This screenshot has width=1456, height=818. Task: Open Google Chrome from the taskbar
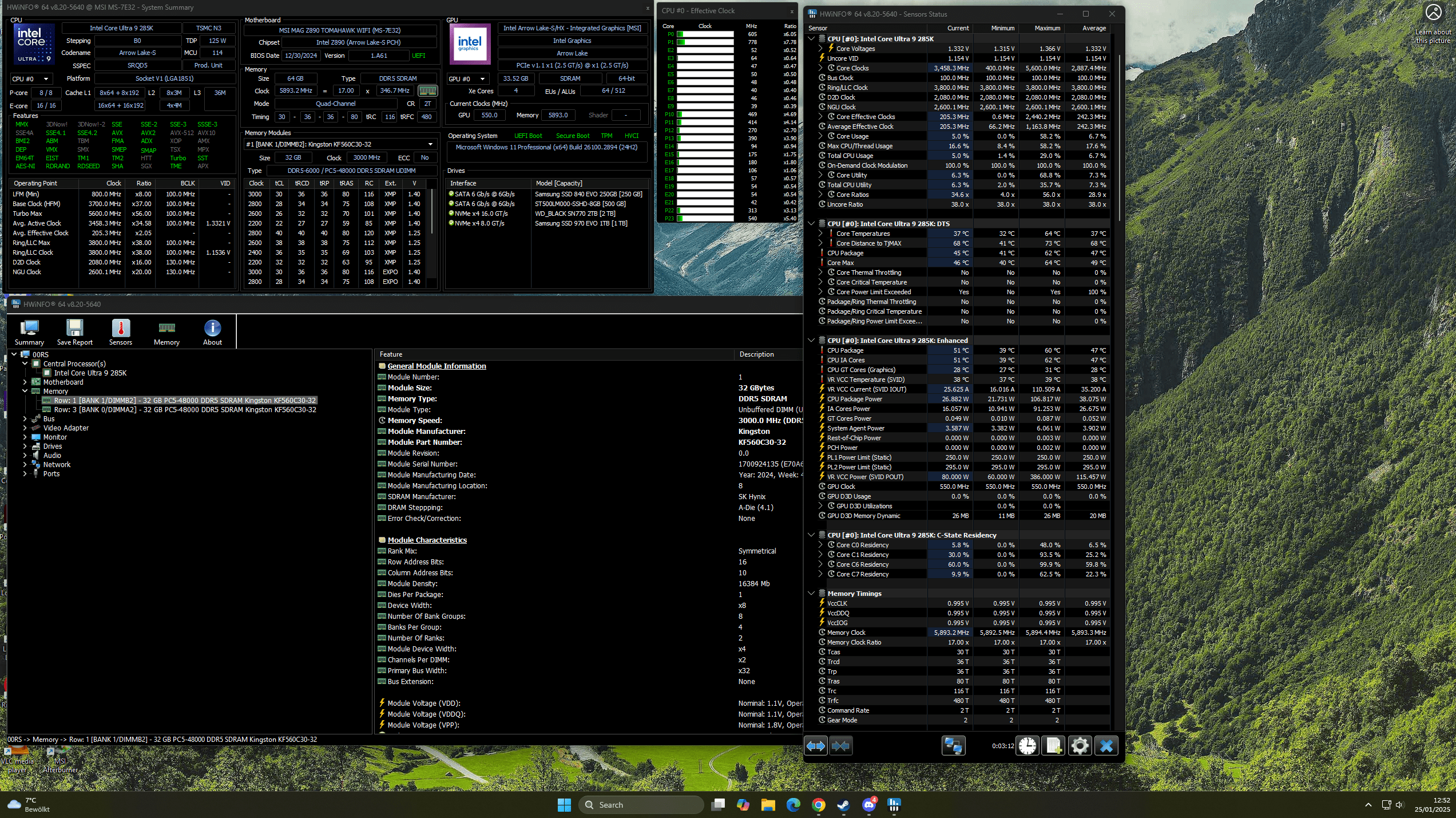pos(818,805)
